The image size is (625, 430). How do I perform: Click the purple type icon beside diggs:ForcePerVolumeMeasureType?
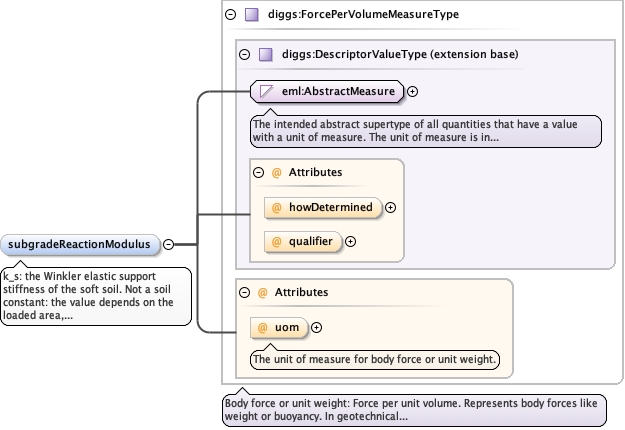click(252, 15)
